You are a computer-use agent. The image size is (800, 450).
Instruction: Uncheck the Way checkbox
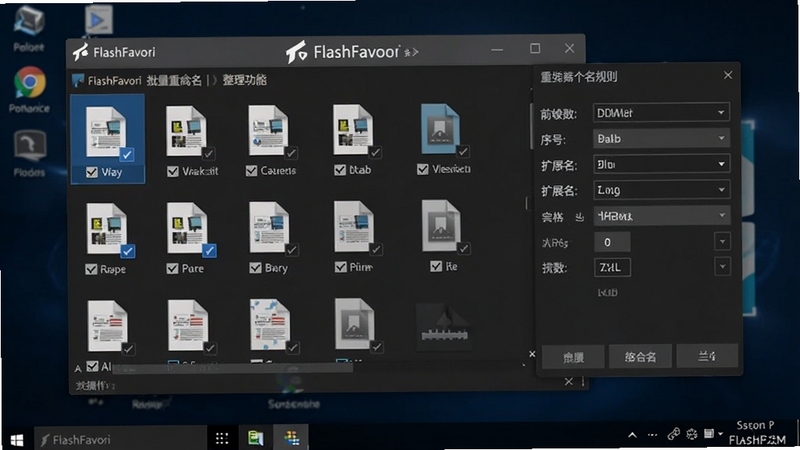pyautogui.click(x=92, y=172)
